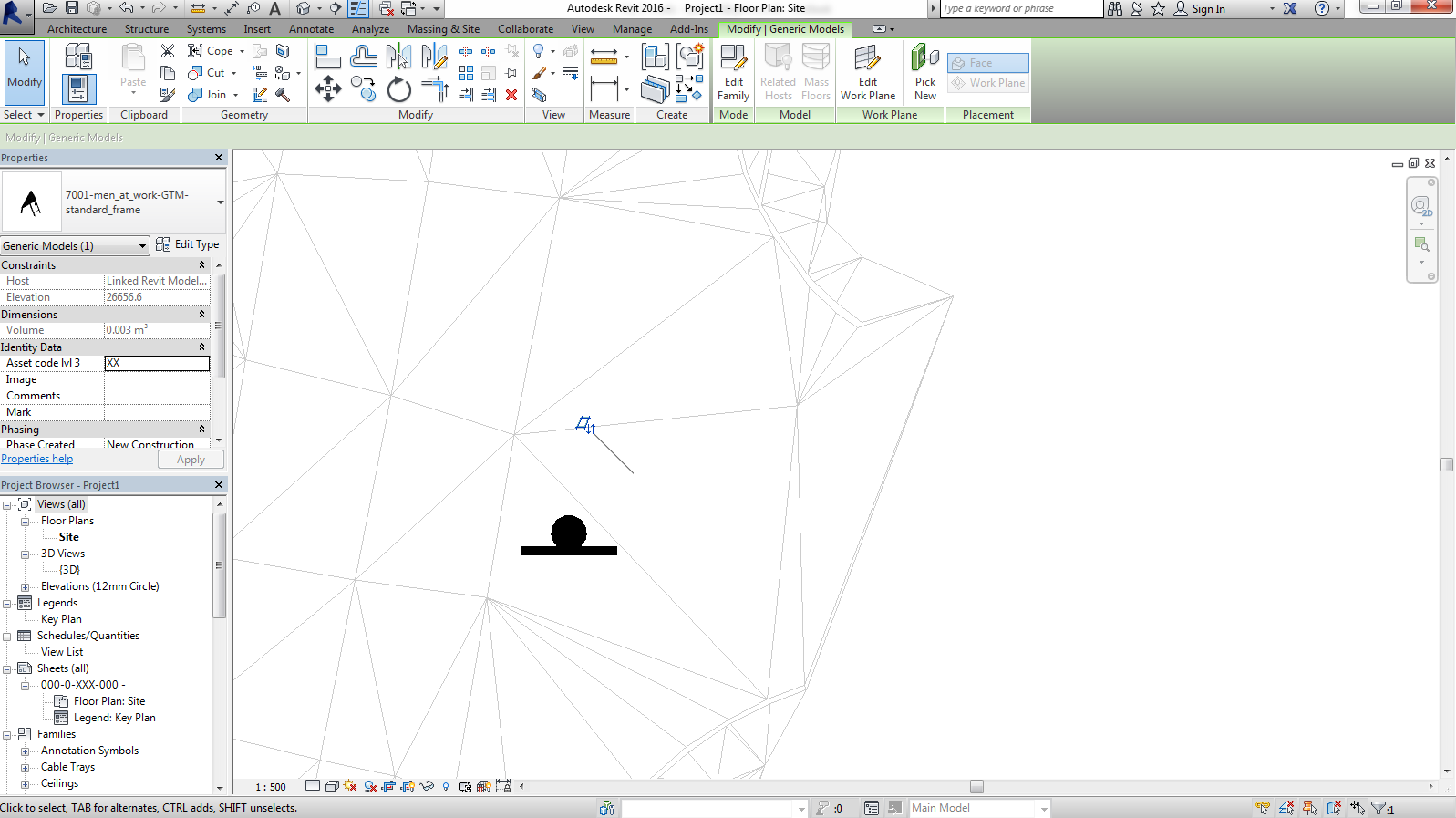Viewport: 1456px width, 818px height.
Task: Click the red Delete icon
Action: (511, 95)
